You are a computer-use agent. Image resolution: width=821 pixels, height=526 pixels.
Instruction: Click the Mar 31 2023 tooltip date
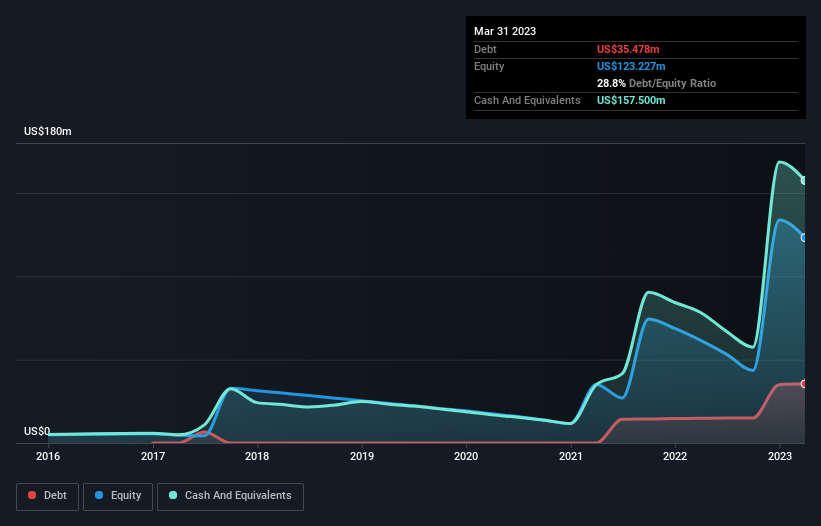(505, 31)
